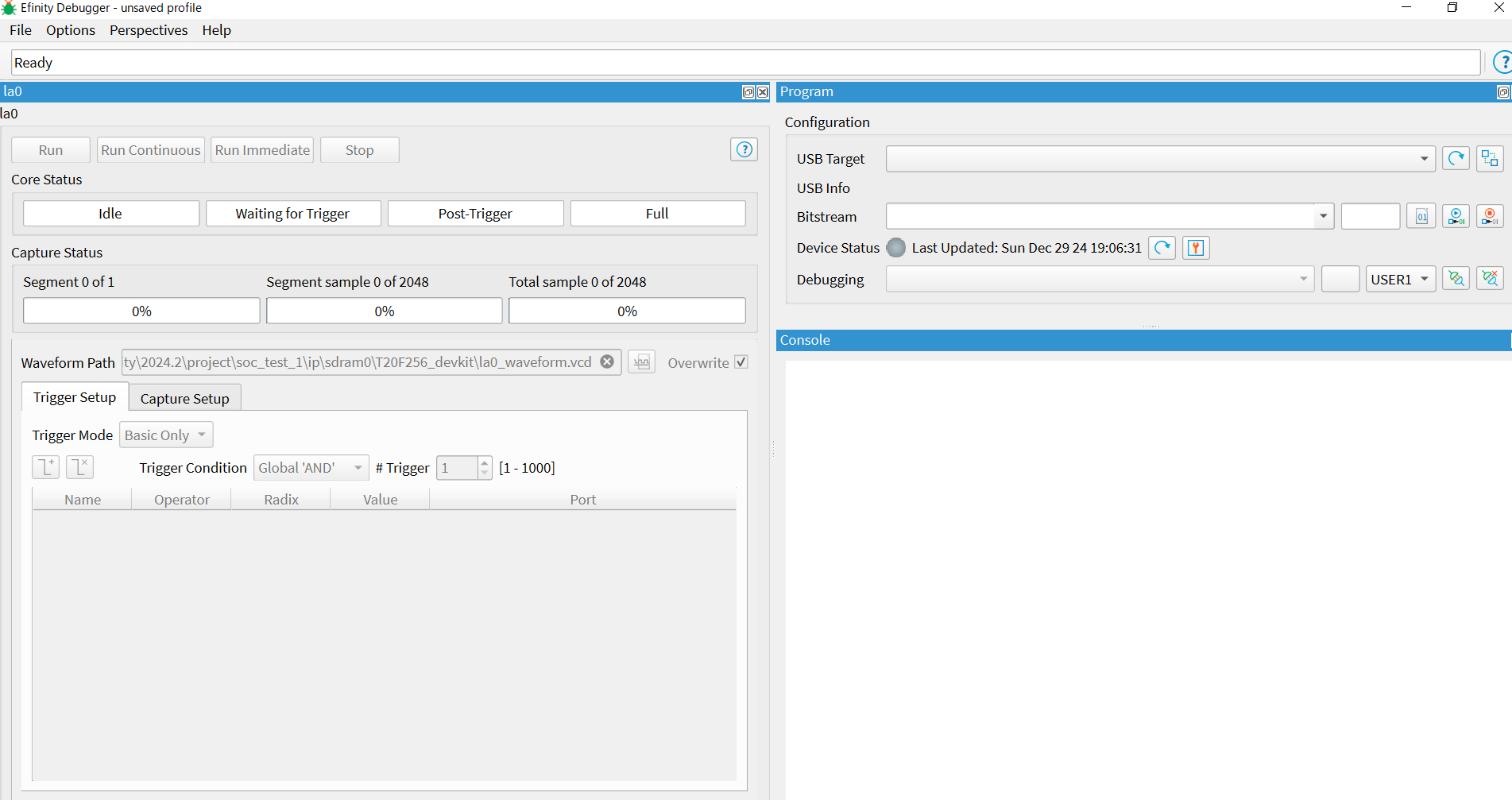Viewport: 1512px width, 800px height.
Task: Refresh the USB Target list
Action: click(1456, 158)
